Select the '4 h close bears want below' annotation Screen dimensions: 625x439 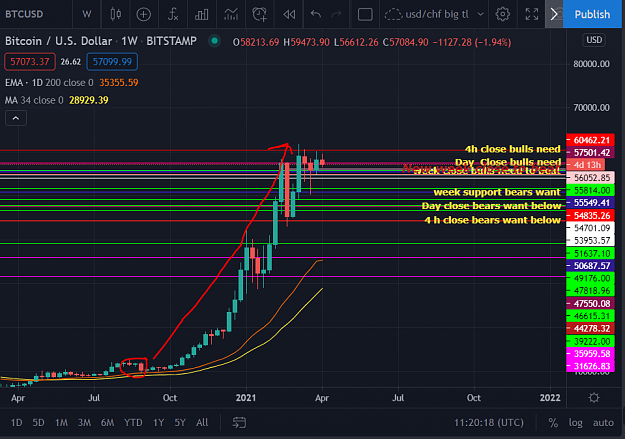coord(493,220)
